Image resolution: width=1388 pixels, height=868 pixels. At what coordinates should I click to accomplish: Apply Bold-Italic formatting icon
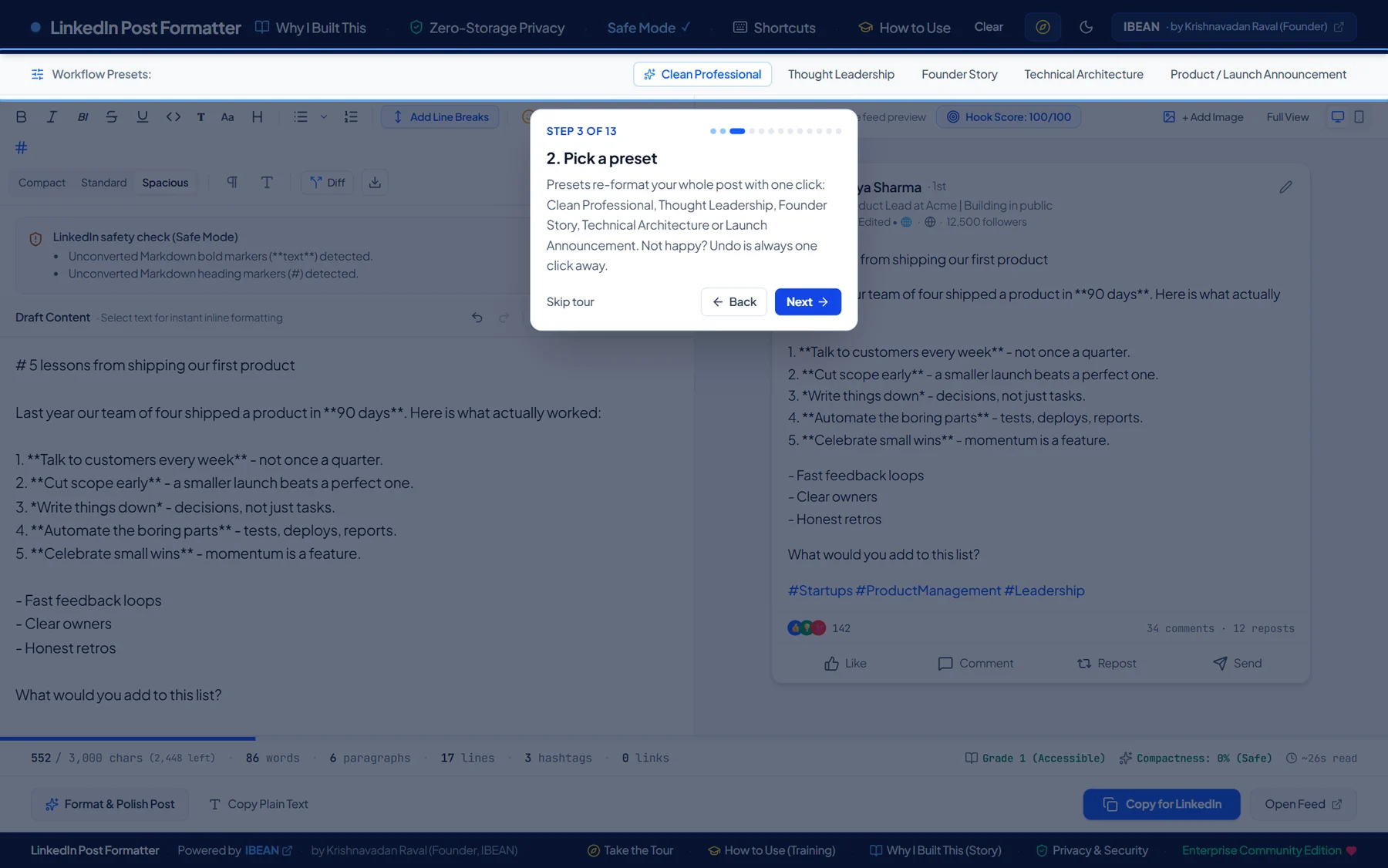(83, 117)
